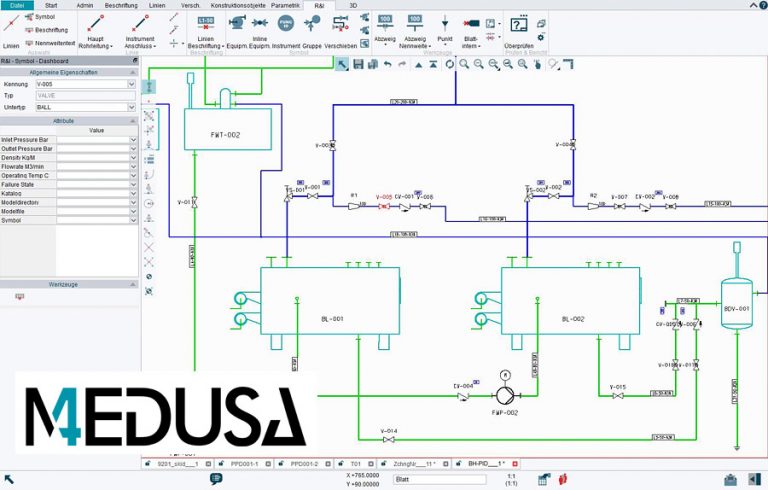This screenshot has height=490, width=768.
Task: Switch to the Start ribbon tab
Action: (x=51, y=5)
